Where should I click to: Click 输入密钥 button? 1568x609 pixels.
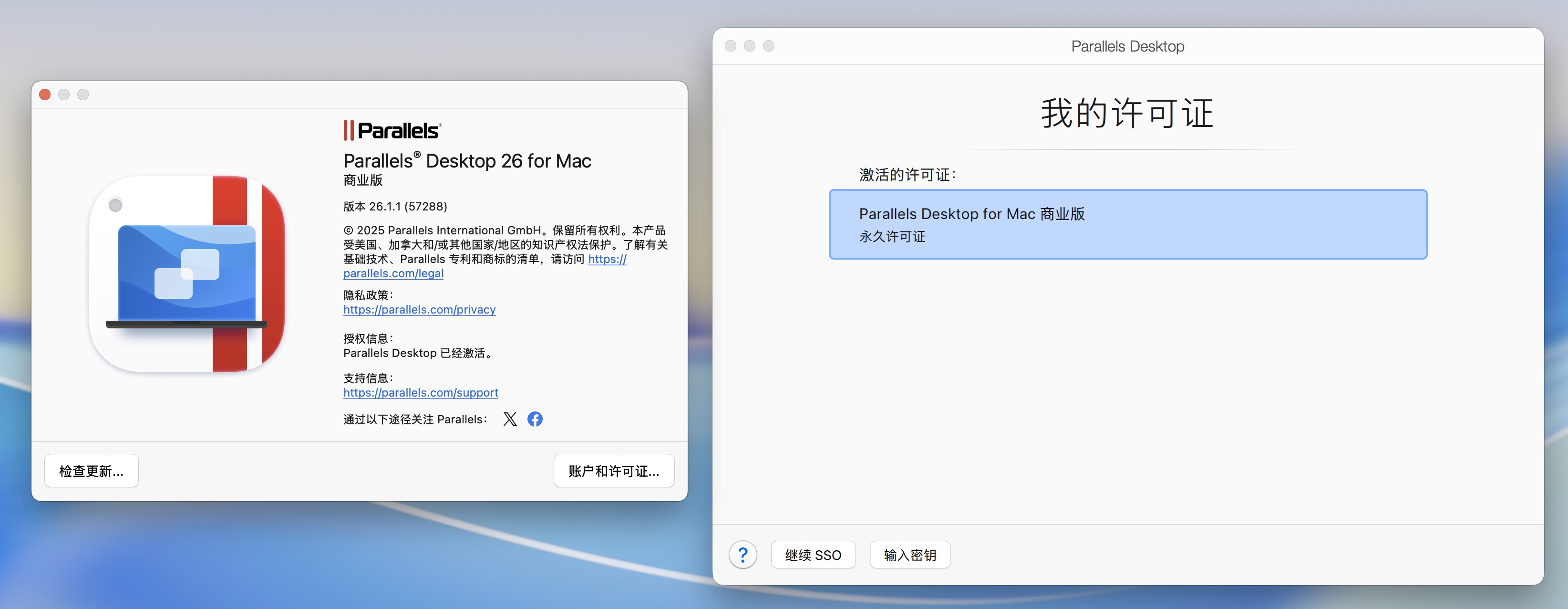point(909,555)
